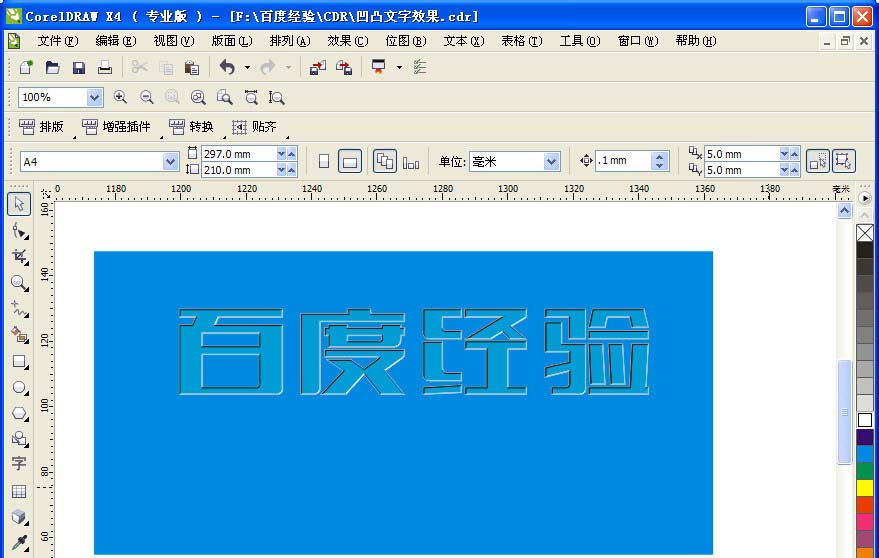Select the Pick tool arrow
879x558 pixels.
tap(19, 204)
